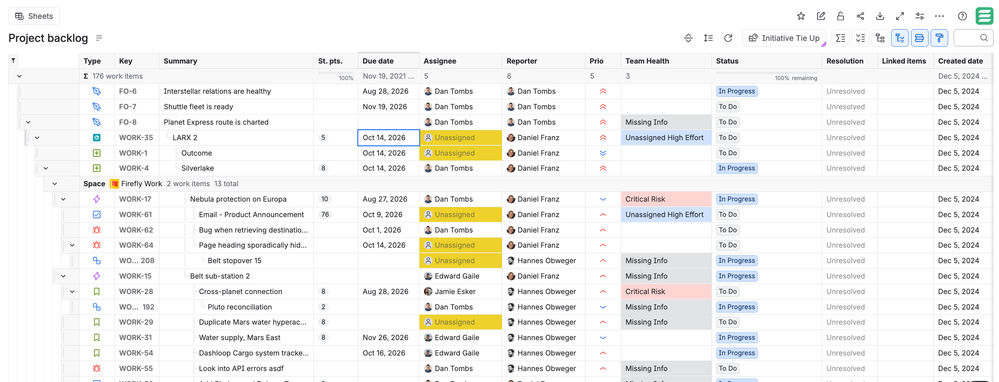Screen dimensions: 999x382
Task: Collapse the 176 work items summary row
Action: (19, 76)
